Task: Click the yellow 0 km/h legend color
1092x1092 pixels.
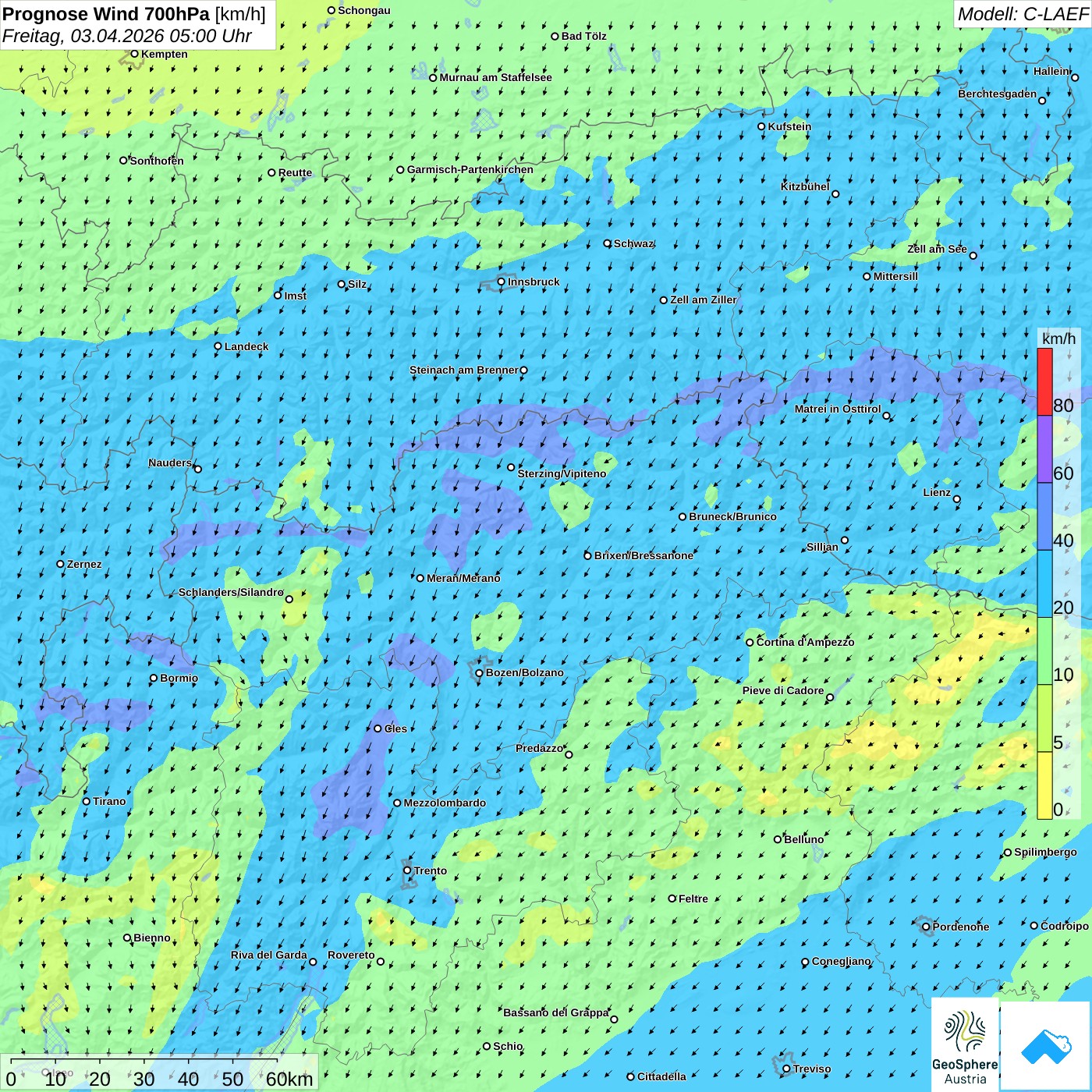Action: coord(1044,785)
